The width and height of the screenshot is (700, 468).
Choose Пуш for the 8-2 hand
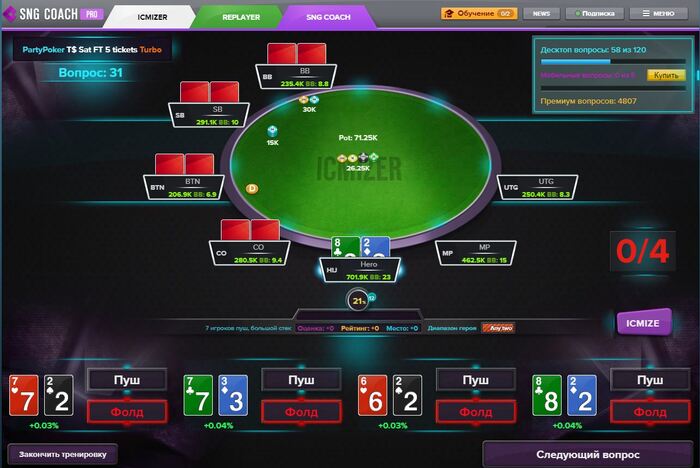click(650, 380)
